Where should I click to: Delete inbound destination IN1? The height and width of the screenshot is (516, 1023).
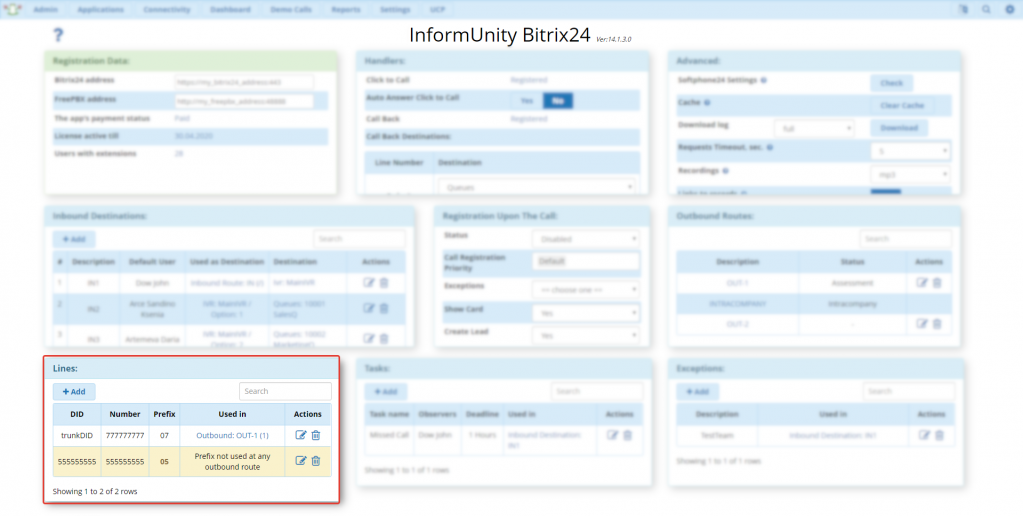384,282
